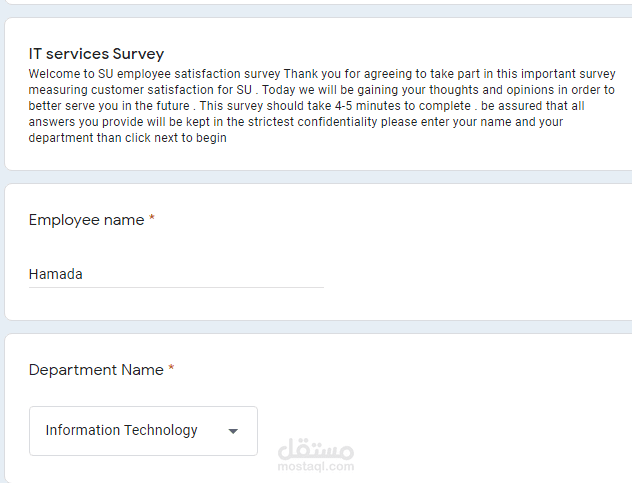
Task: Click the Employee name input field
Action: [x=176, y=274]
